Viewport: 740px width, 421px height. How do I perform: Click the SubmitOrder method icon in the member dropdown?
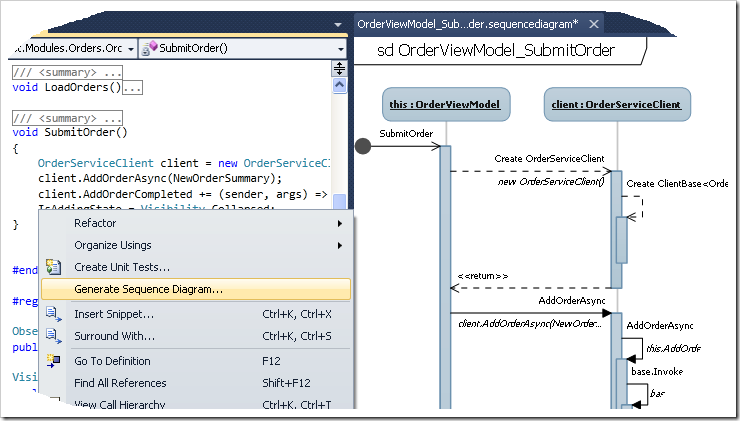pyautogui.click(x=149, y=47)
